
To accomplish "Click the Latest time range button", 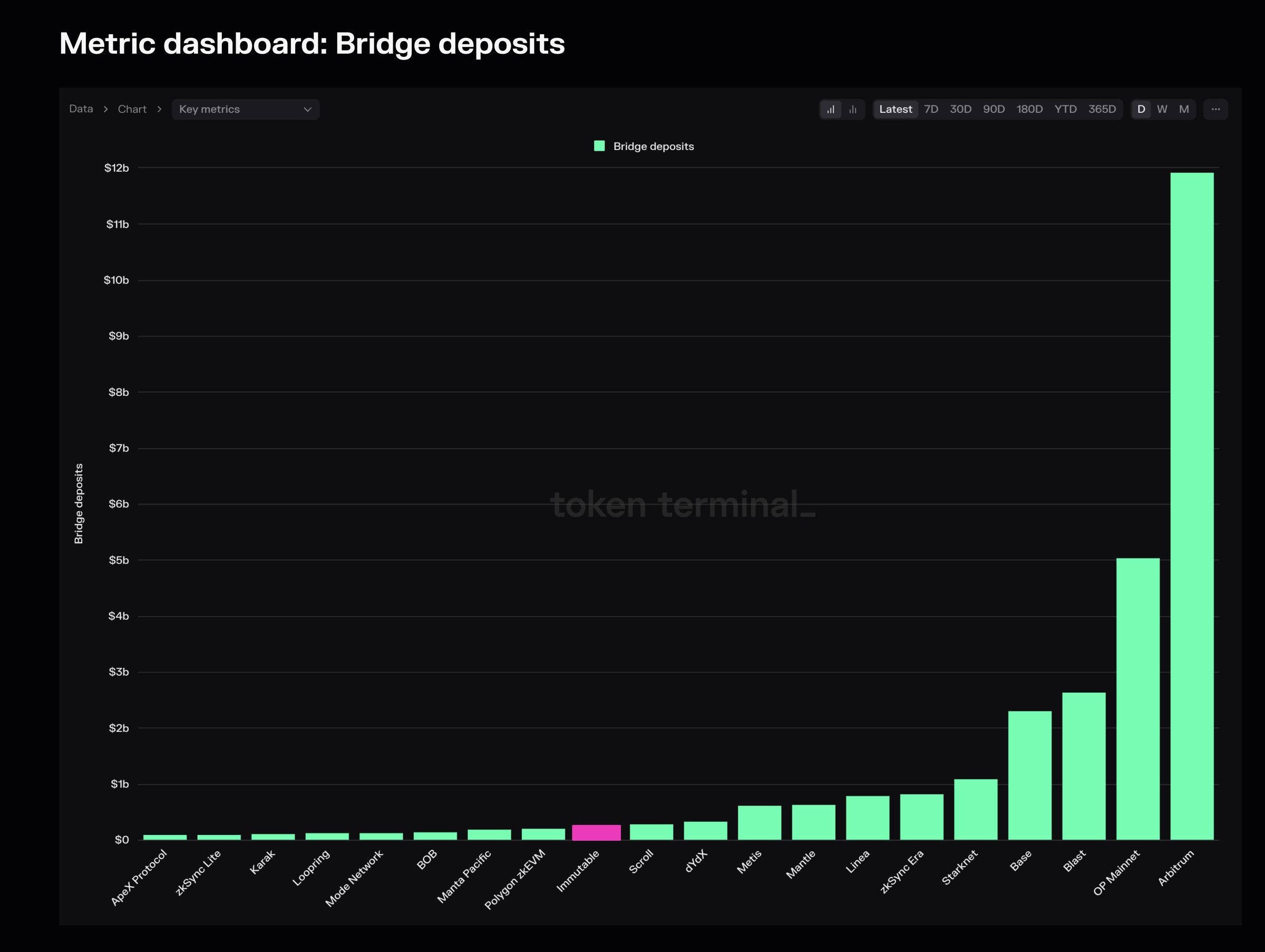I will [x=896, y=109].
